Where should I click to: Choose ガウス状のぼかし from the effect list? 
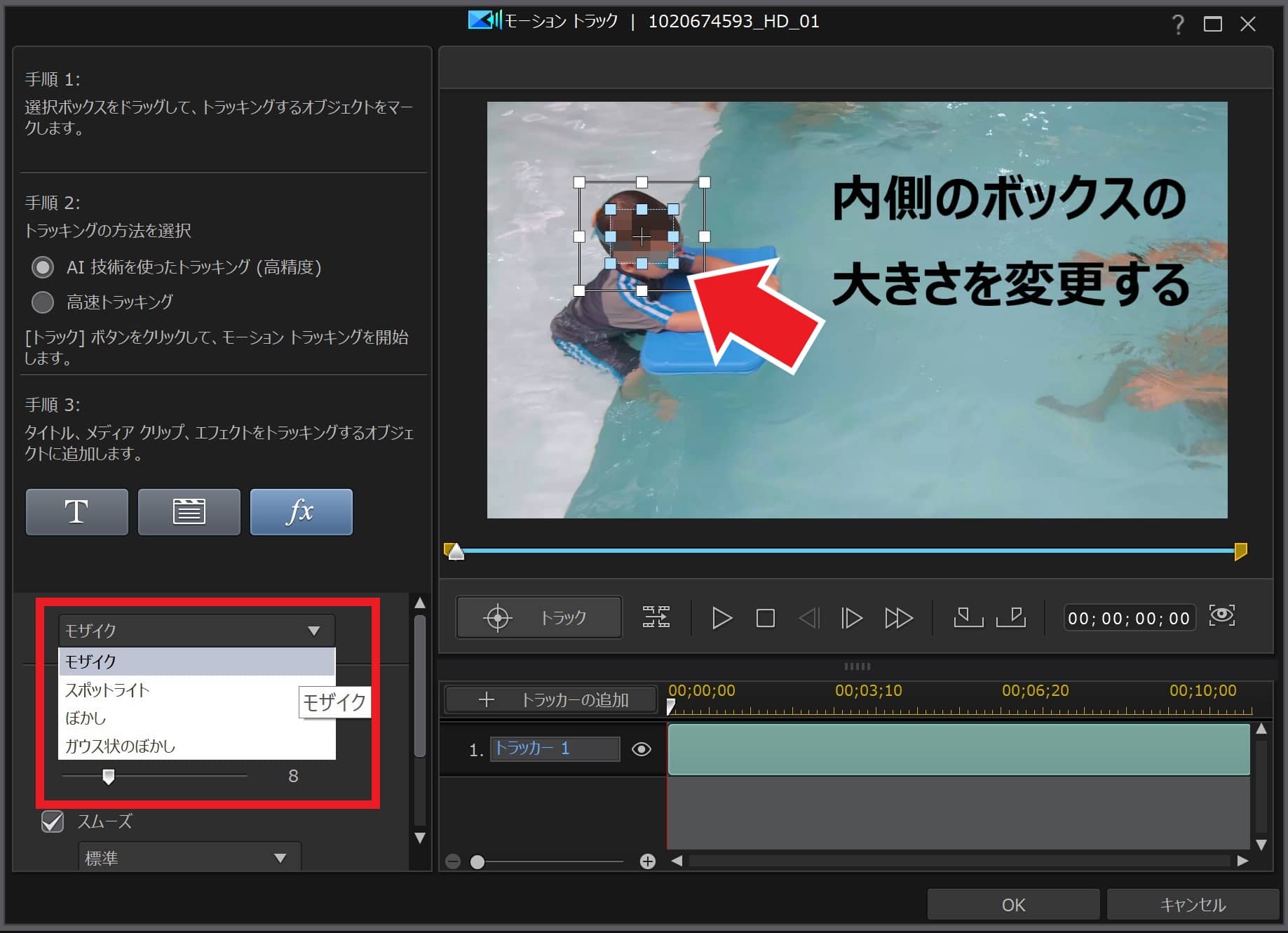point(120,746)
